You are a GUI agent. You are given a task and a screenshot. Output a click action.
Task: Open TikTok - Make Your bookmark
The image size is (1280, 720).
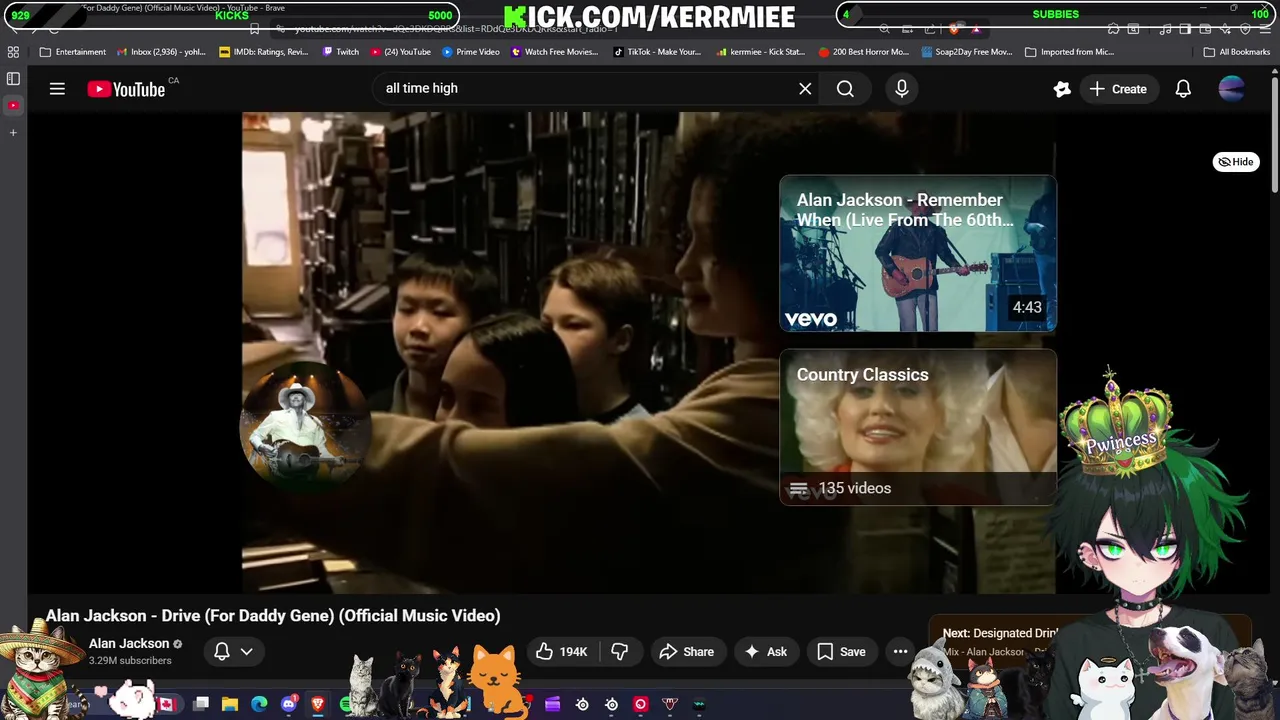pos(657,52)
